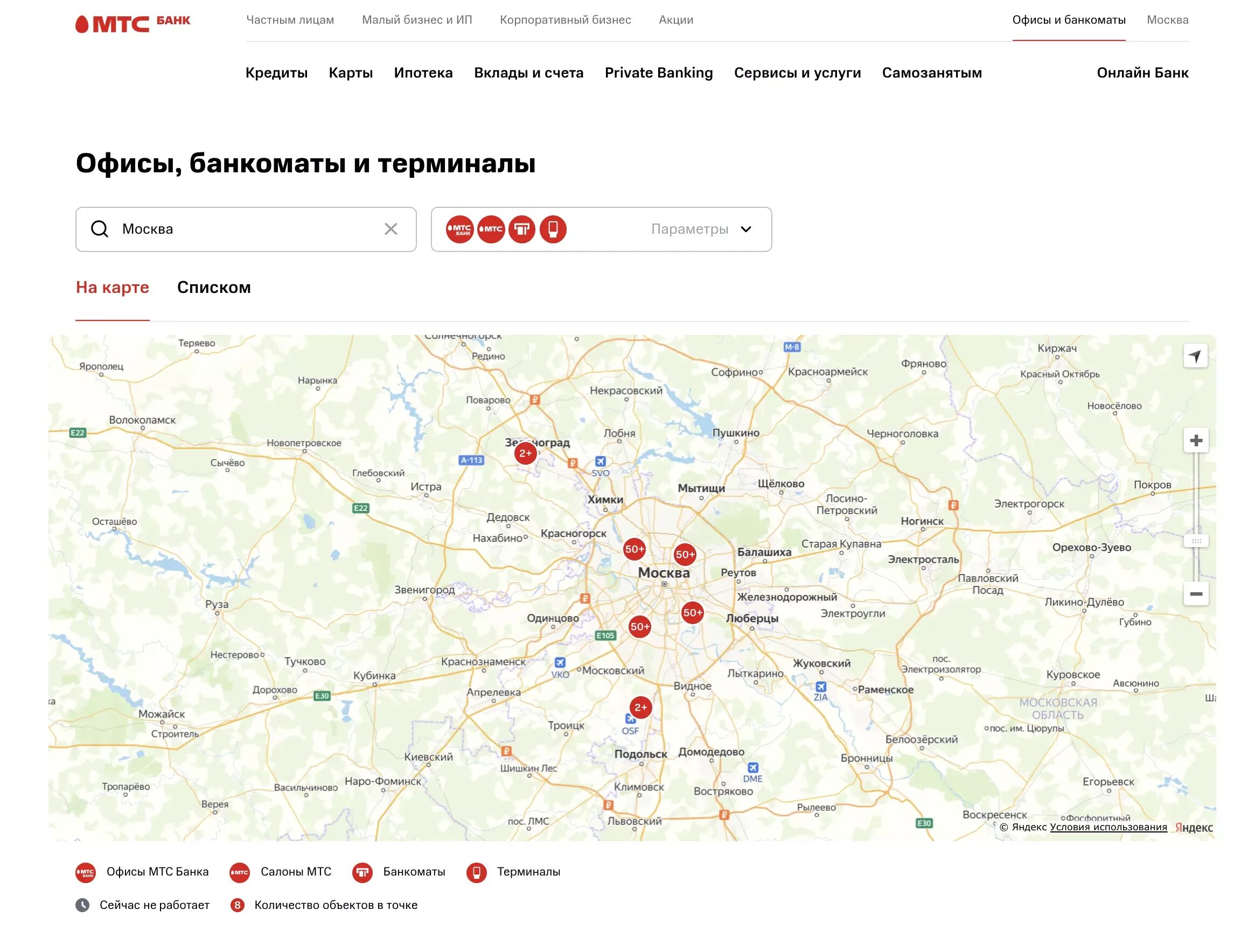The height and width of the screenshot is (952, 1255).
Task: Click the 50+ cluster near Люберцы
Action: point(692,613)
